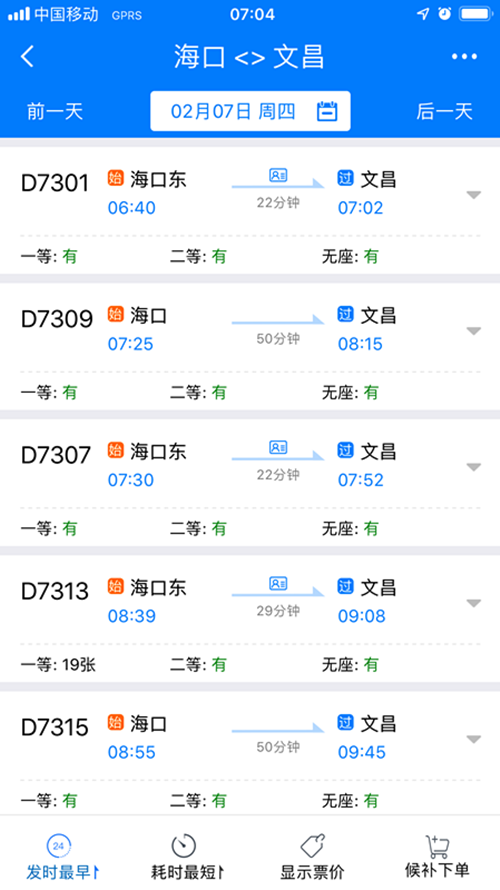Tap the back arrow icon
The height and width of the screenshot is (890, 500).
[27, 57]
